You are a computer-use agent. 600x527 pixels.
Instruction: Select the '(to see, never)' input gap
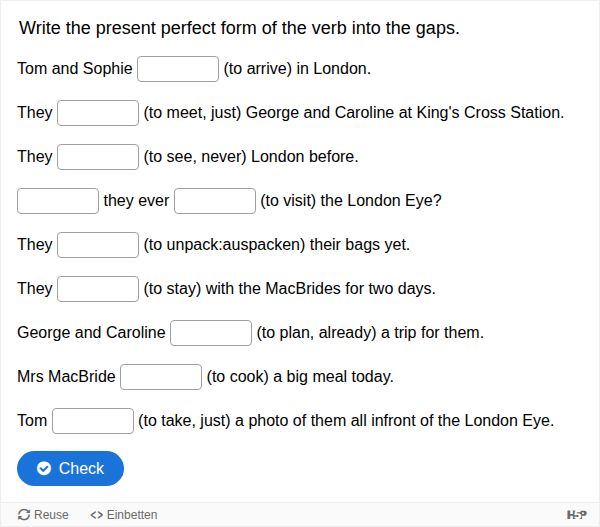click(x=98, y=157)
